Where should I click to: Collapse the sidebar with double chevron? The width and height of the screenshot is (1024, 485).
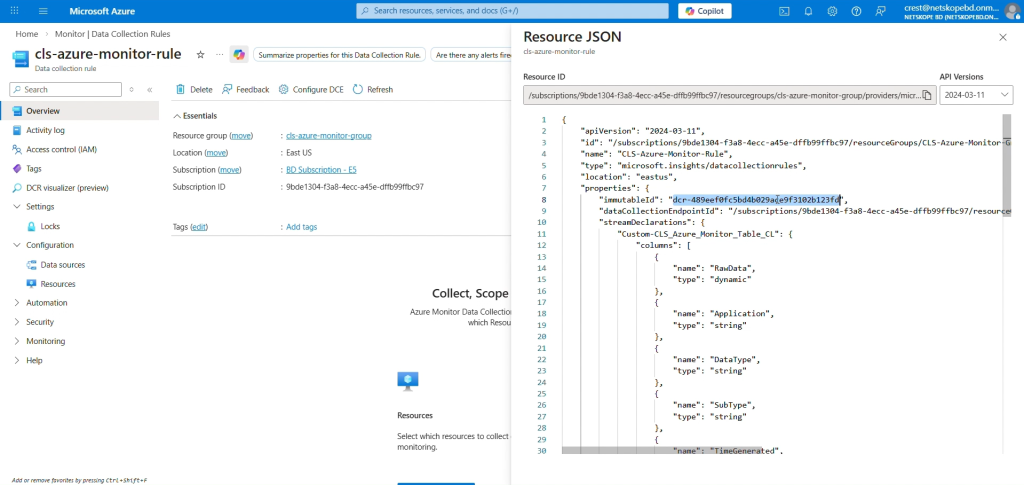tap(150, 89)
